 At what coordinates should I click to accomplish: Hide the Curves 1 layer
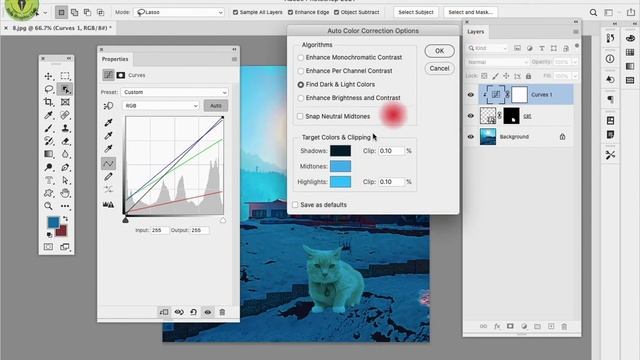pos(471,95)
